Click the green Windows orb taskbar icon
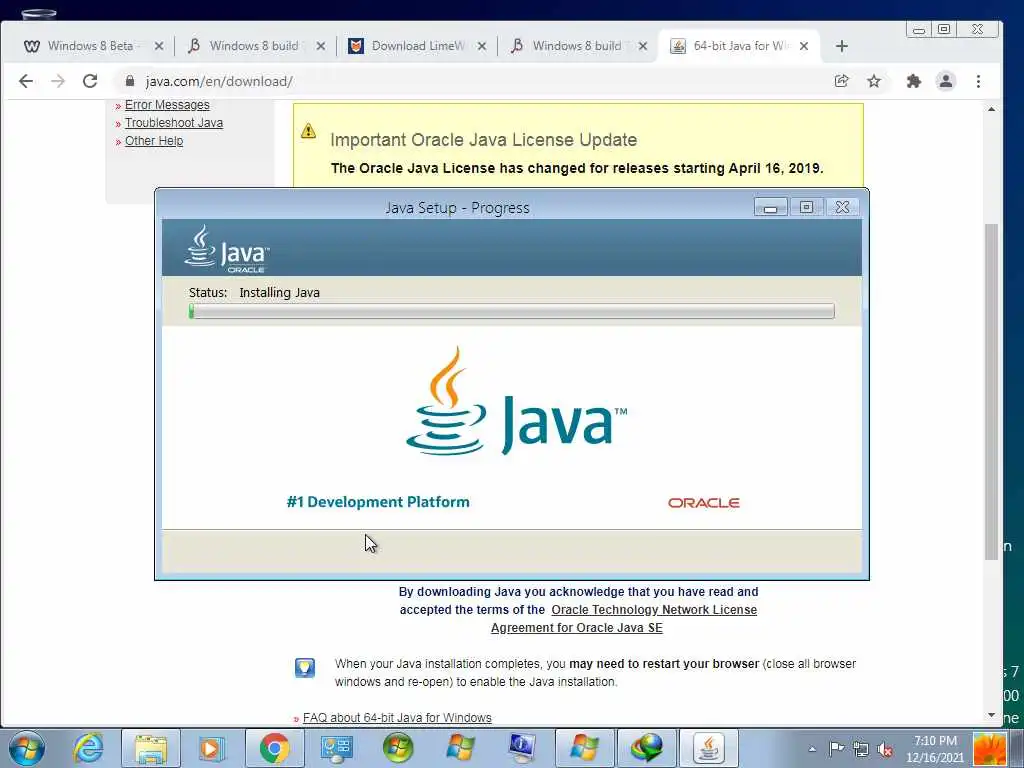This screenshot has width=1024, height=768. 398,748
